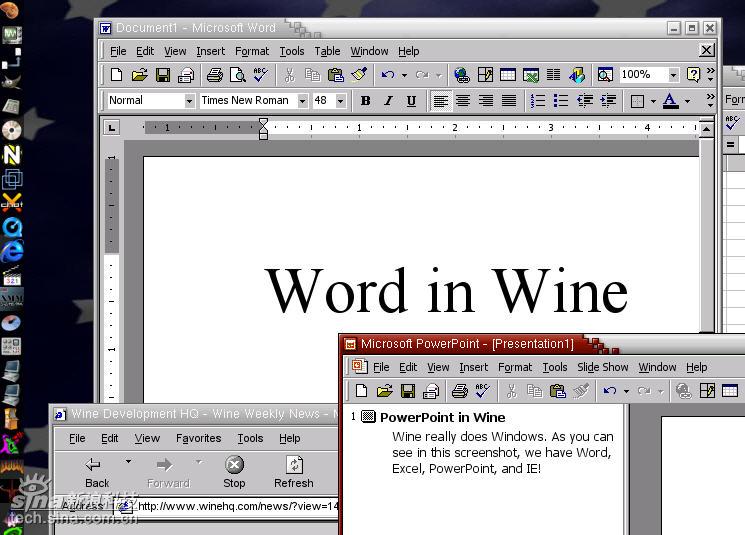Toggle Underline formatting in Word
This screenshot has width=745, height=535.
pyautogui.click(x=411, y=101)
